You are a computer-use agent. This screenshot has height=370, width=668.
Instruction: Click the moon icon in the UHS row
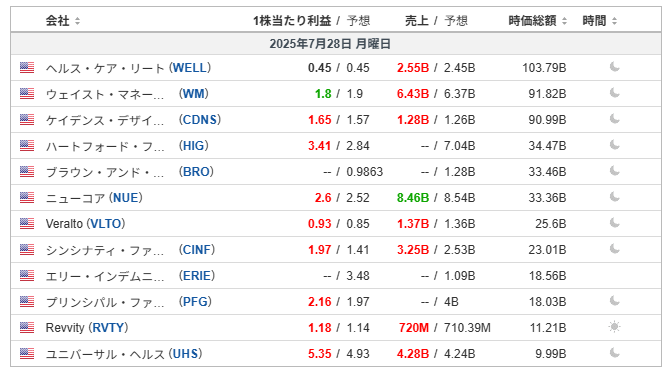(x=614, y=353)
